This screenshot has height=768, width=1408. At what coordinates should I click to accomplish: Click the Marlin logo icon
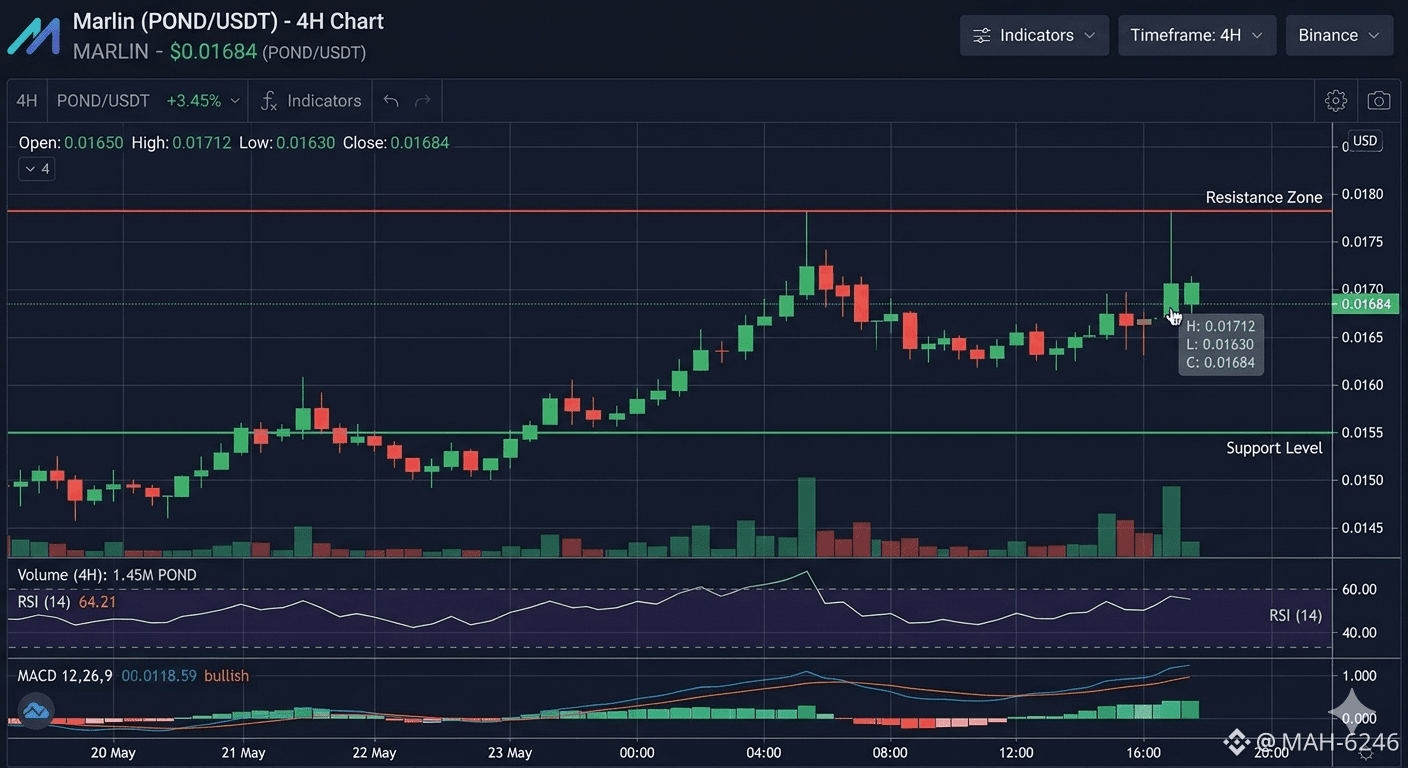[34, 35]
